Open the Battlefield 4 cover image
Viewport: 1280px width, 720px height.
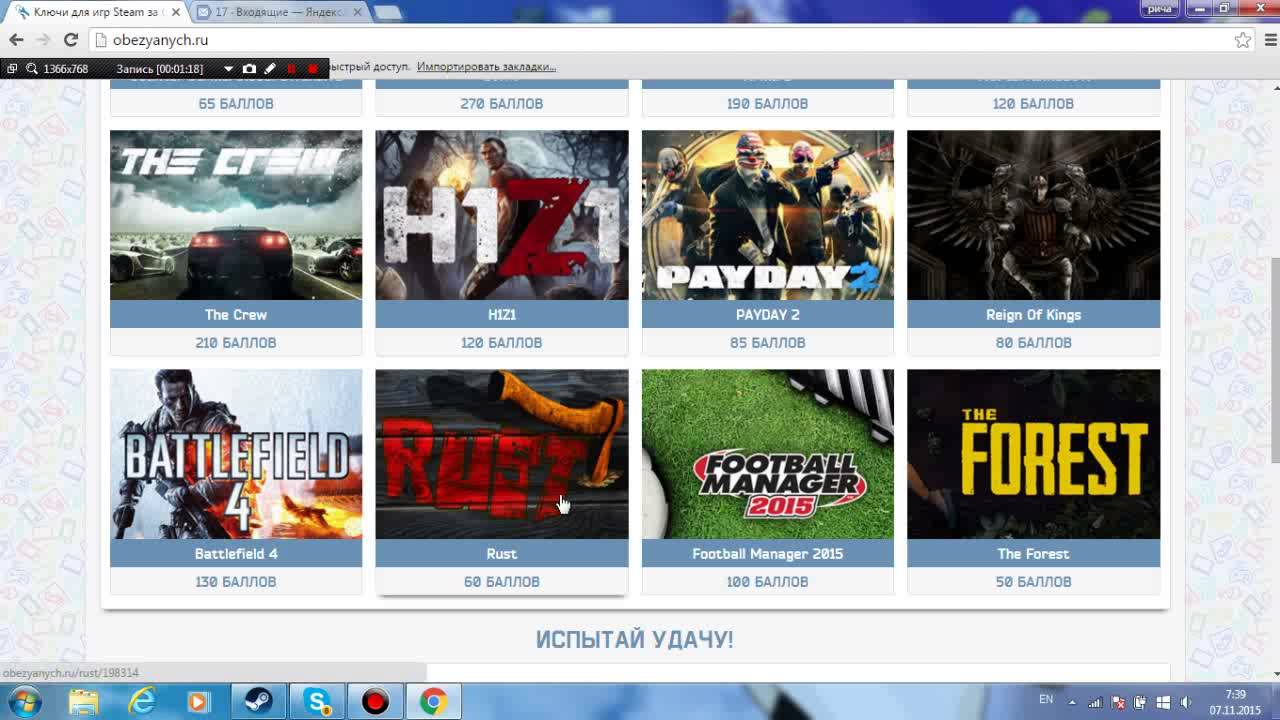pos(236,454)
